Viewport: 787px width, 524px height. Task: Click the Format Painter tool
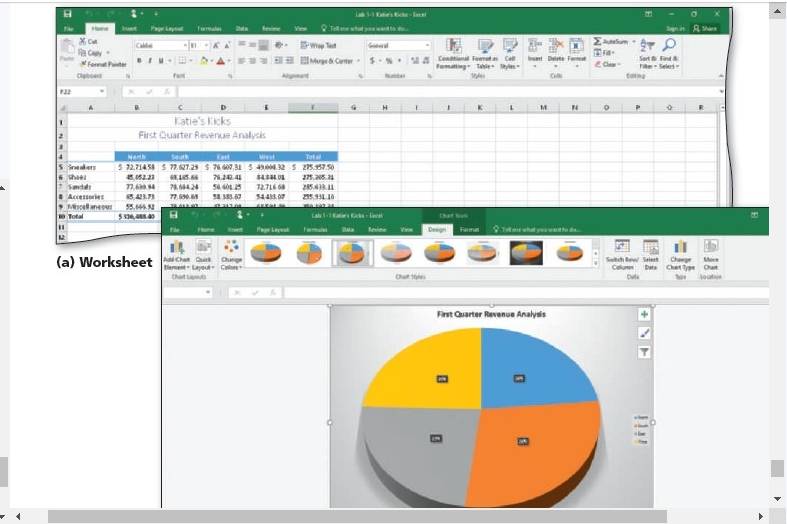(x=103, y=64)
